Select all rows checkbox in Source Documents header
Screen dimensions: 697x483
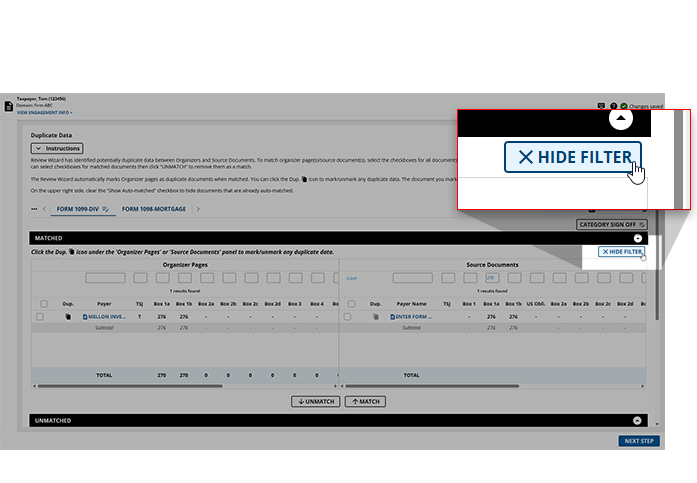pos(351,304)
